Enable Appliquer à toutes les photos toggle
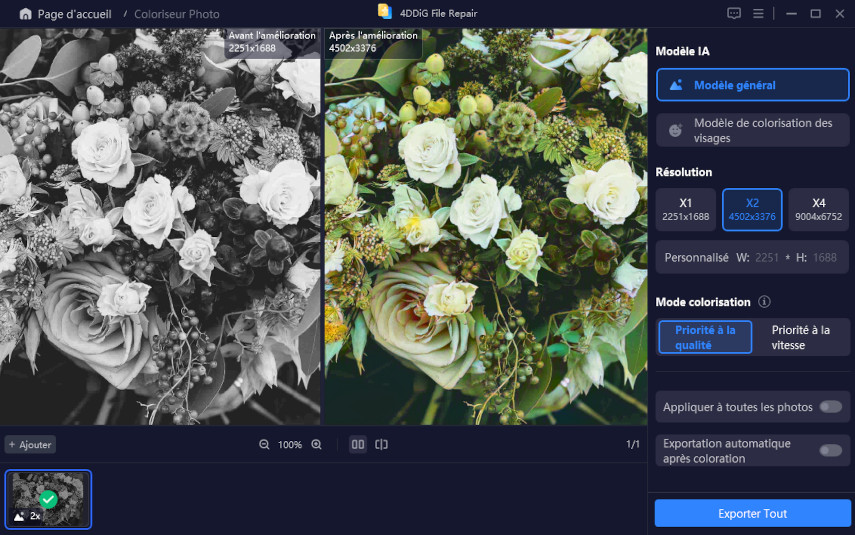 [x=829, y=406]
